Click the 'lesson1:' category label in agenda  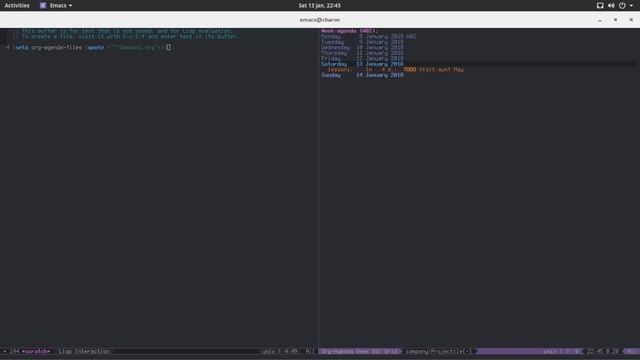(339, 69)
